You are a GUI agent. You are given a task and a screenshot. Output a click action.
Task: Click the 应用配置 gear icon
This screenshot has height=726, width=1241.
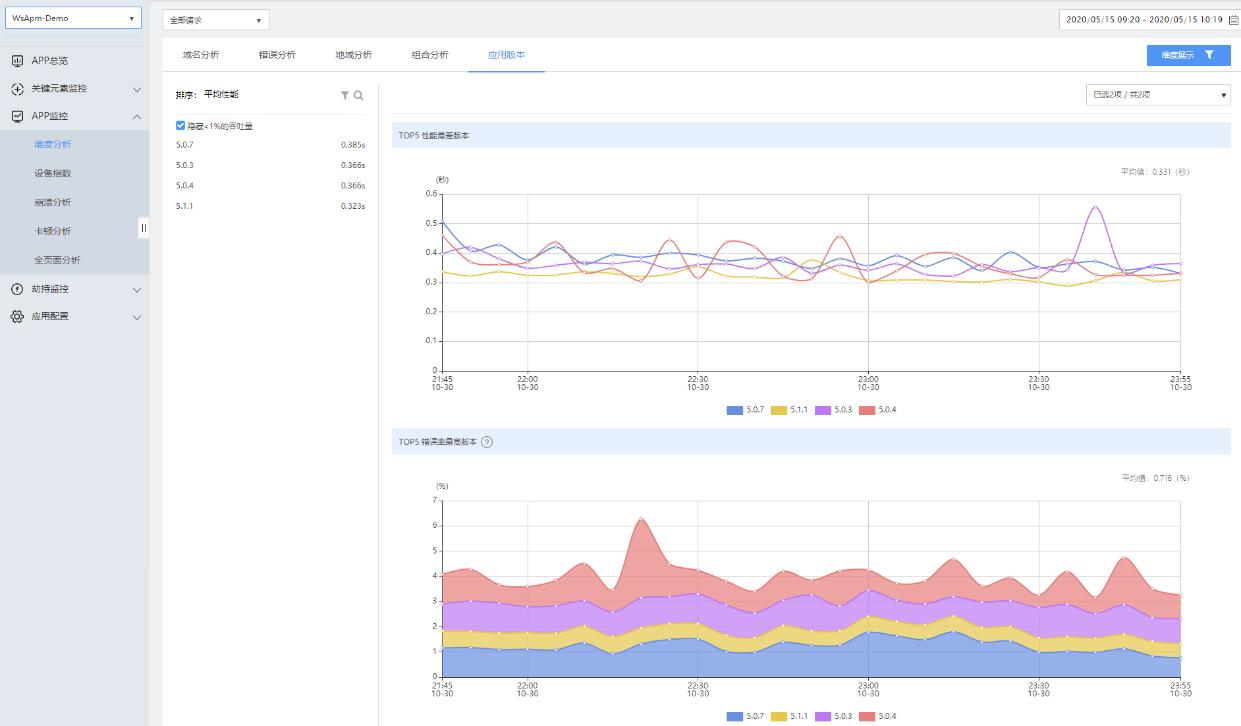tap(17, 317)
